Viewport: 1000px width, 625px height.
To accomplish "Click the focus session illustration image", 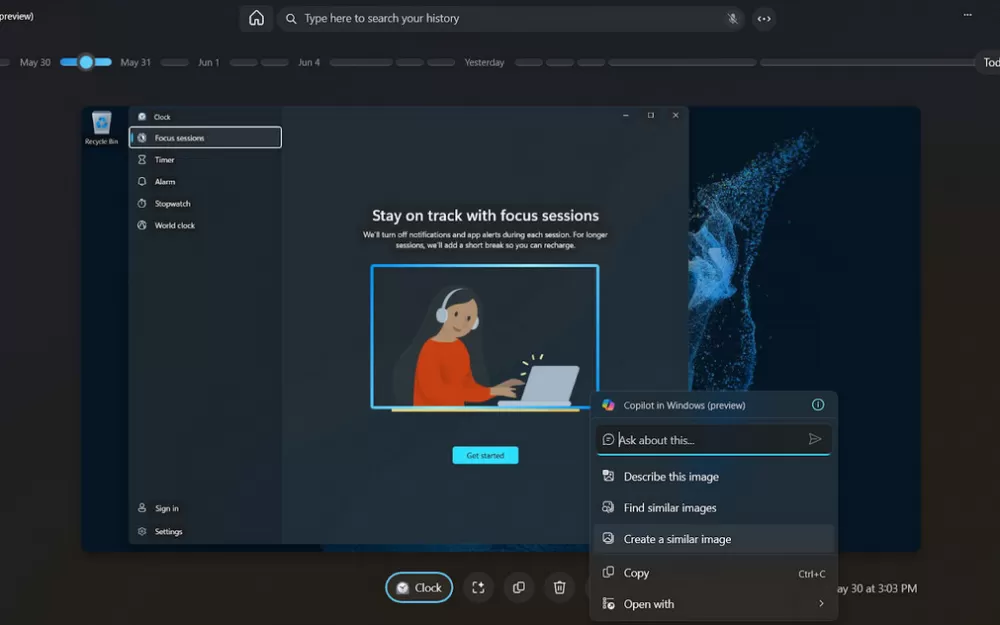I will click(x=485, y=337).
